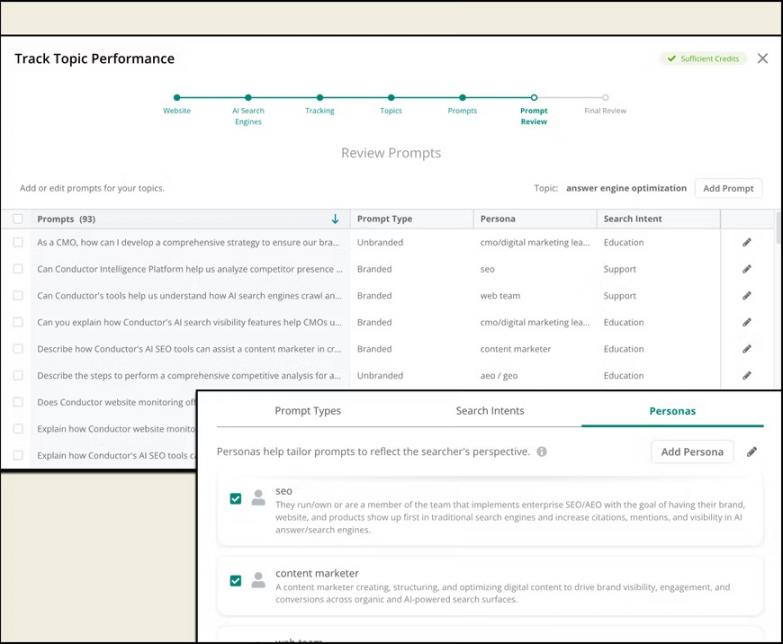Click the Add Persona button
Viewport: 783px width, 644px height.
click(692, 452)
